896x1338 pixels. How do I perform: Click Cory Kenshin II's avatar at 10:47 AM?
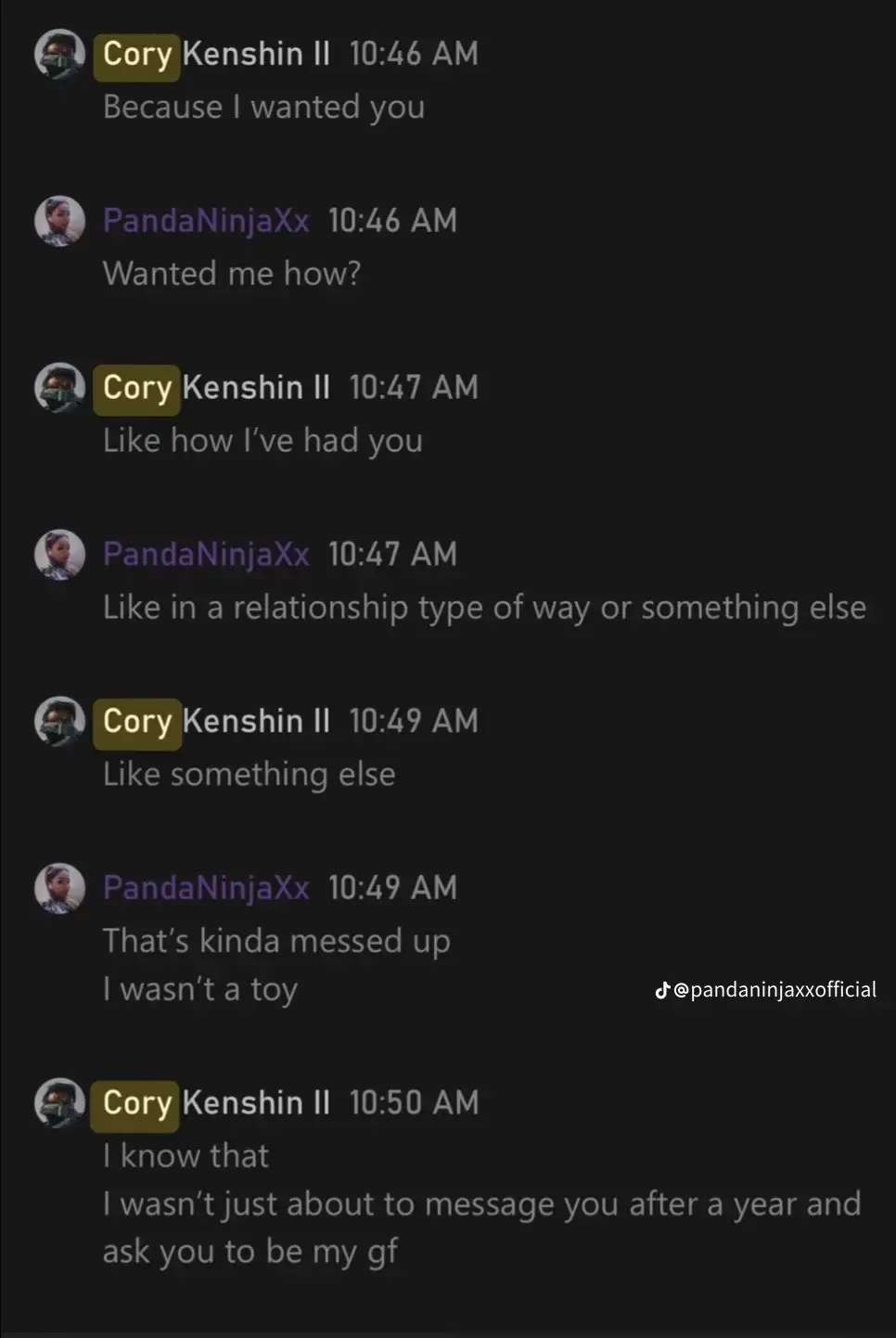click(58, 388)
